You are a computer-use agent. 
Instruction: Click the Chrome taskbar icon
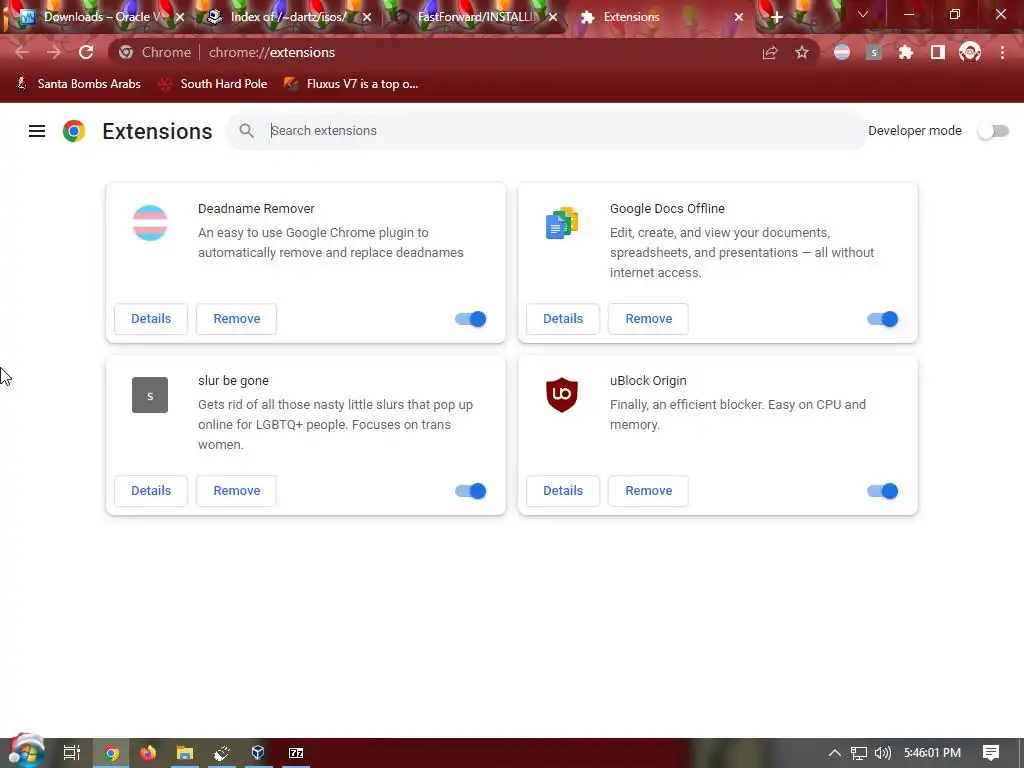click(112, 753)
